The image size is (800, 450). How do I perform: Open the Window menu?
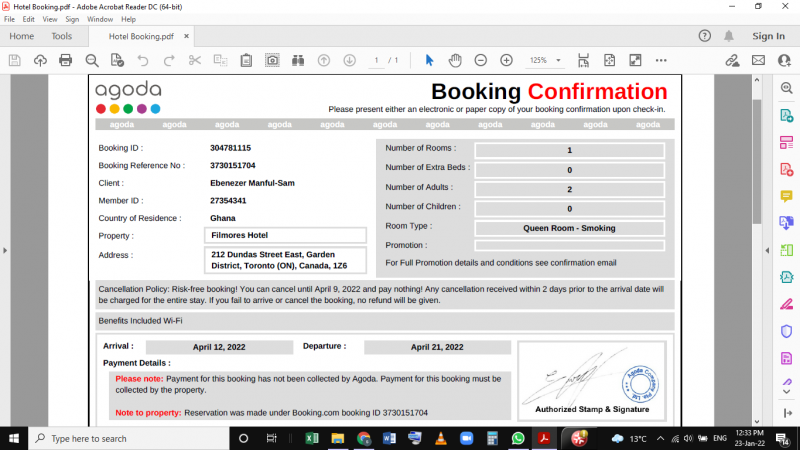[99, 19]
